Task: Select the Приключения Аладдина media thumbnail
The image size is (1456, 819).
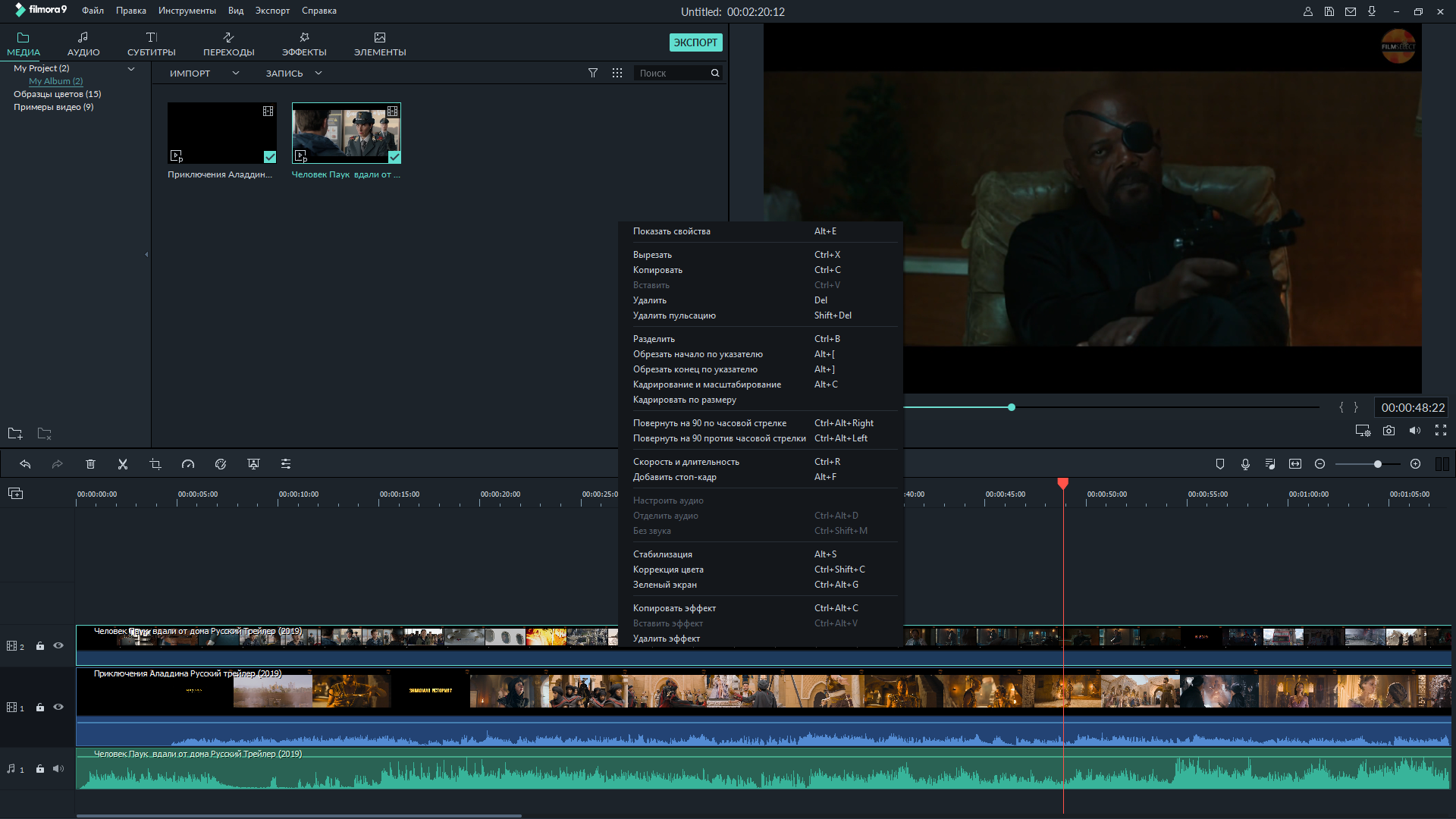Action: click(x=222, y=133)
